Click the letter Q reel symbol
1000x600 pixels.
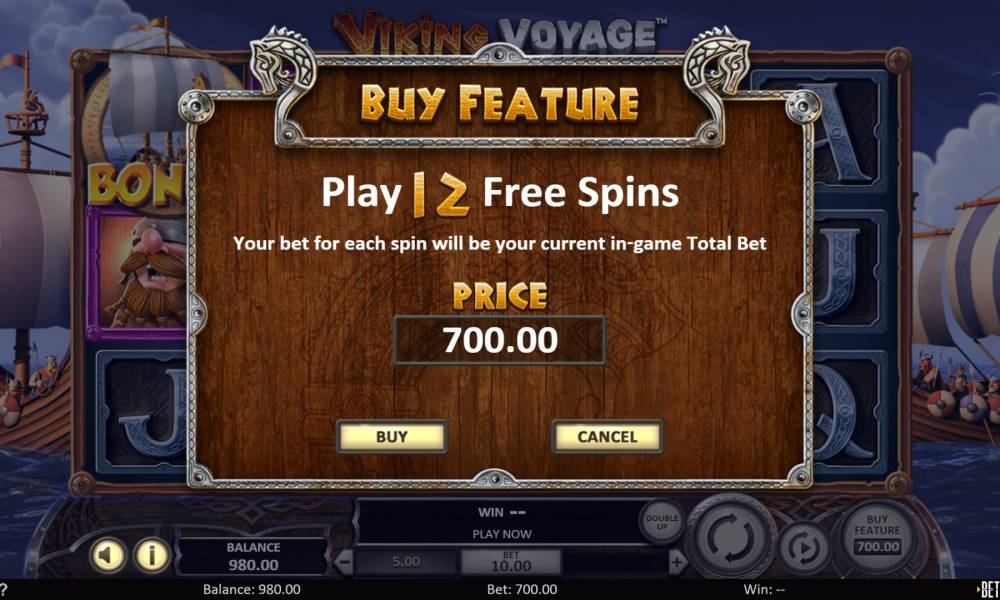tap(846, 412)
